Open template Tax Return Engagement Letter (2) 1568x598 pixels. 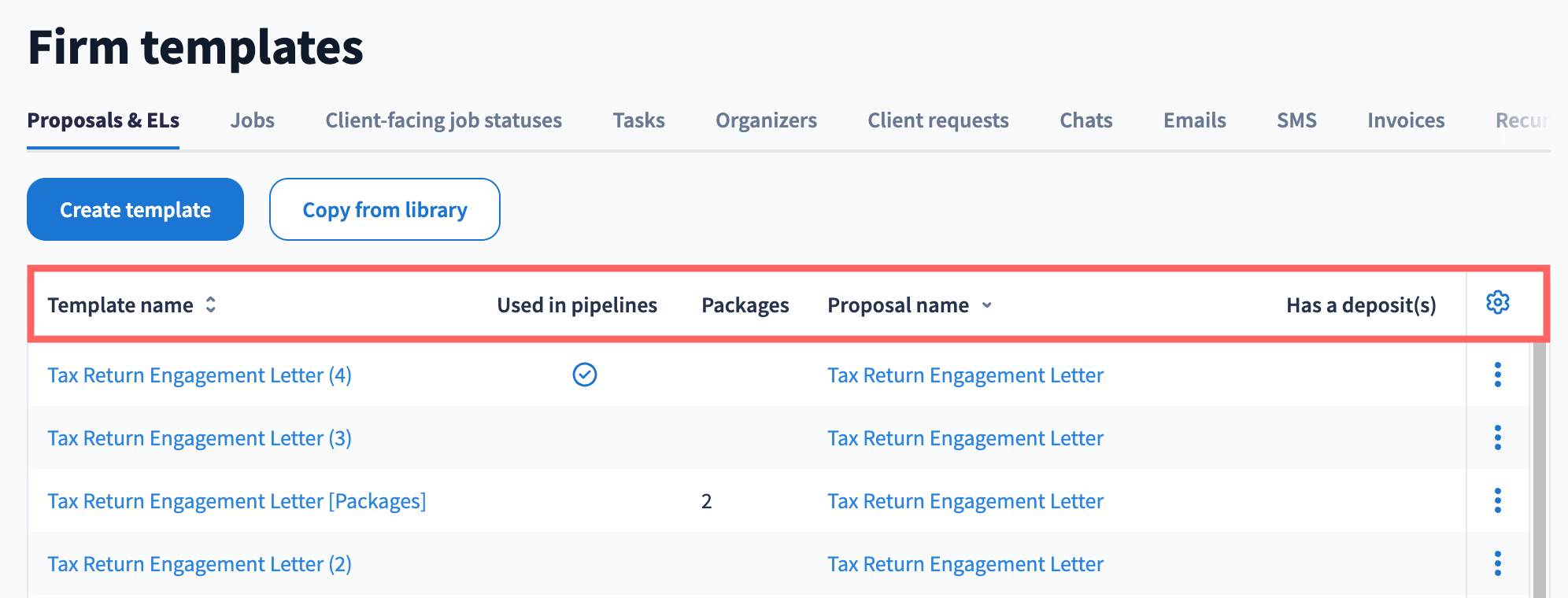coord(199,564)
